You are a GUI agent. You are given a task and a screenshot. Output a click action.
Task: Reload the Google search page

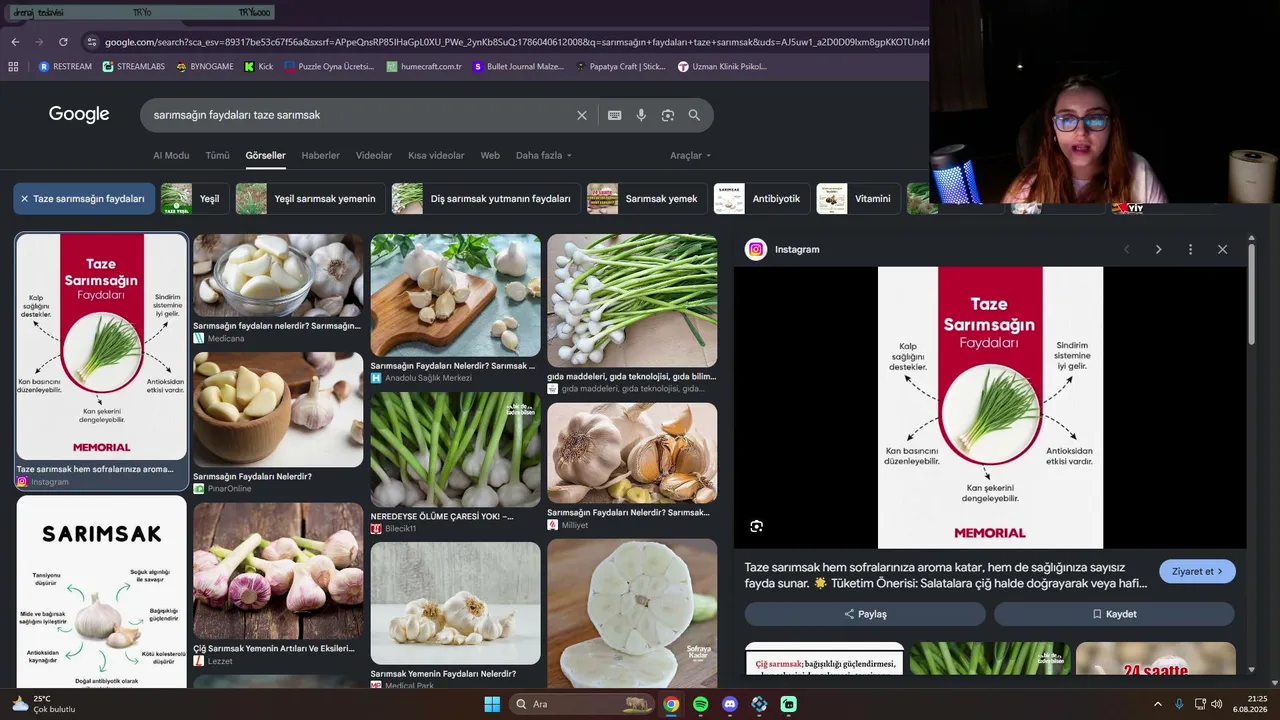point(63,42)
